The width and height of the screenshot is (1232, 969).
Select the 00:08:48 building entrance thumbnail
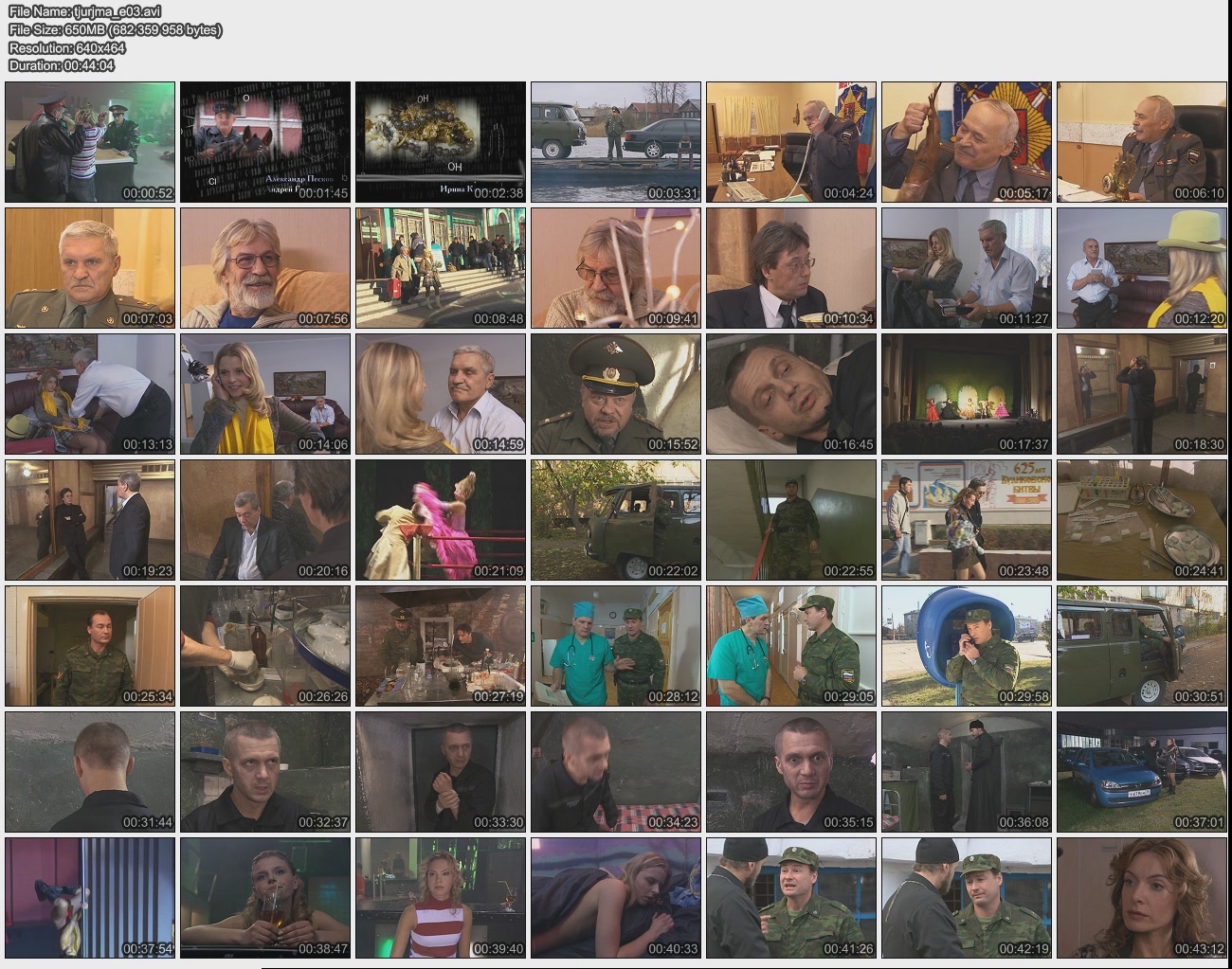pyautogui.click(x=441, y=268)
